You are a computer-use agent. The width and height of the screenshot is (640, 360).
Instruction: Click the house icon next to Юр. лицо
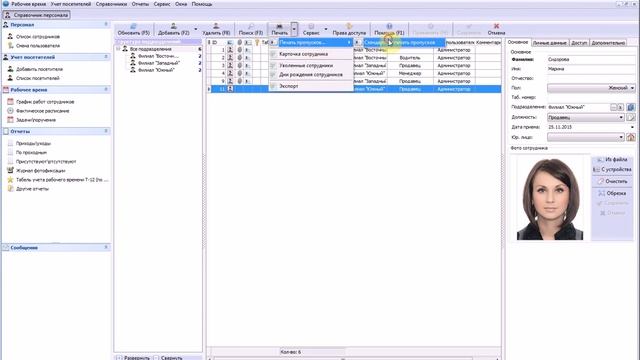[x=631, y=137]
